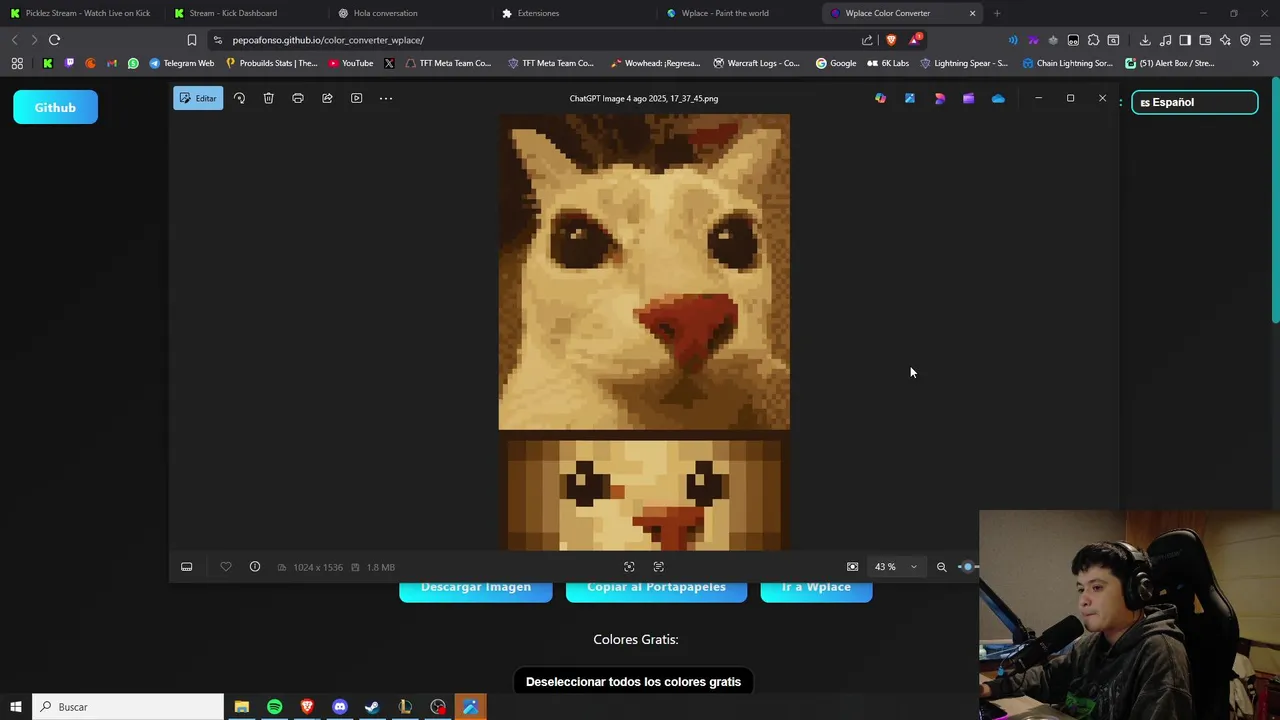This screenshot has width=1280, height=720.
Task: Open Brave Wallet icon
Action: click(1205, 40)
